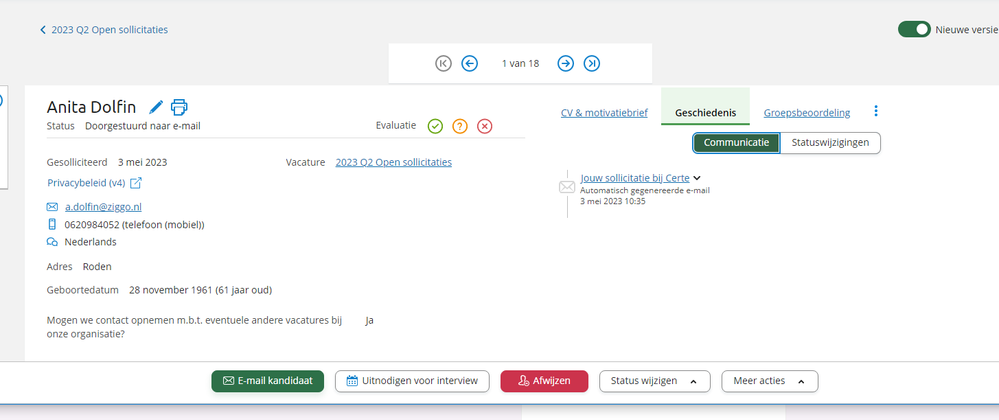Click the E-mail kandidaat button
The height and width of the screenshot is (420, 999).
click(268, 381)
